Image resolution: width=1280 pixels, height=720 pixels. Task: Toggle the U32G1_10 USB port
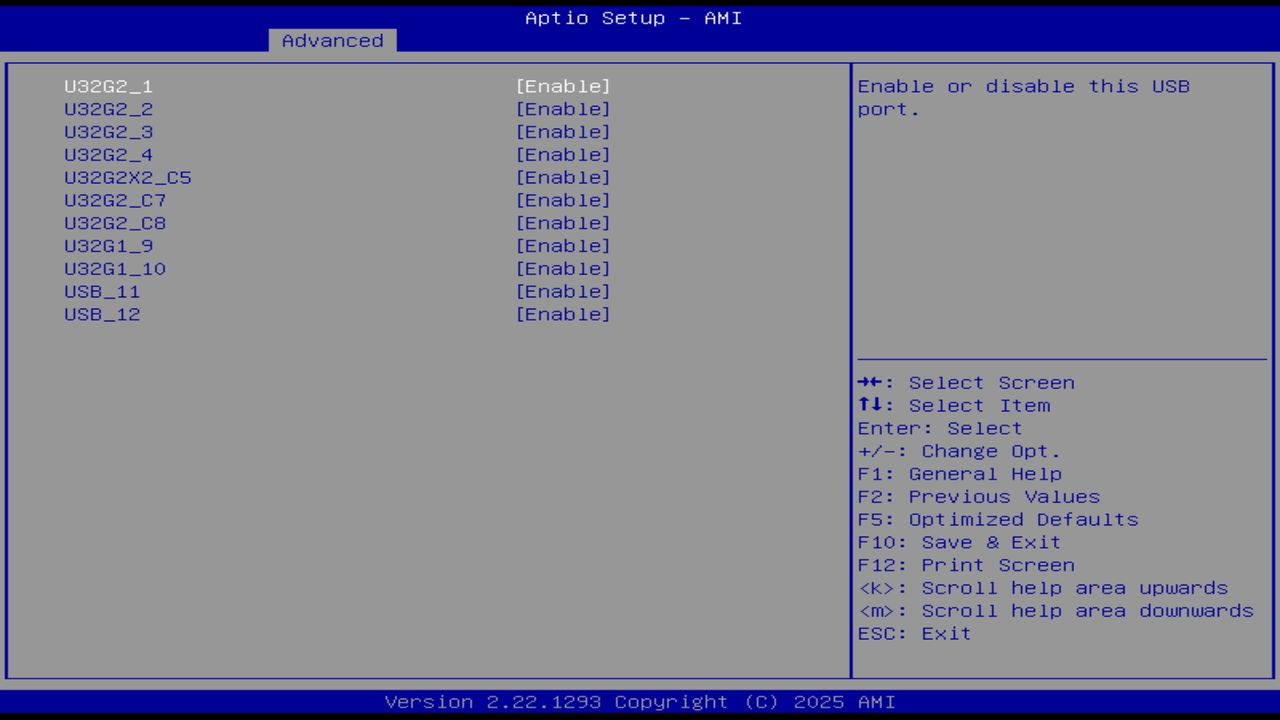563,268
